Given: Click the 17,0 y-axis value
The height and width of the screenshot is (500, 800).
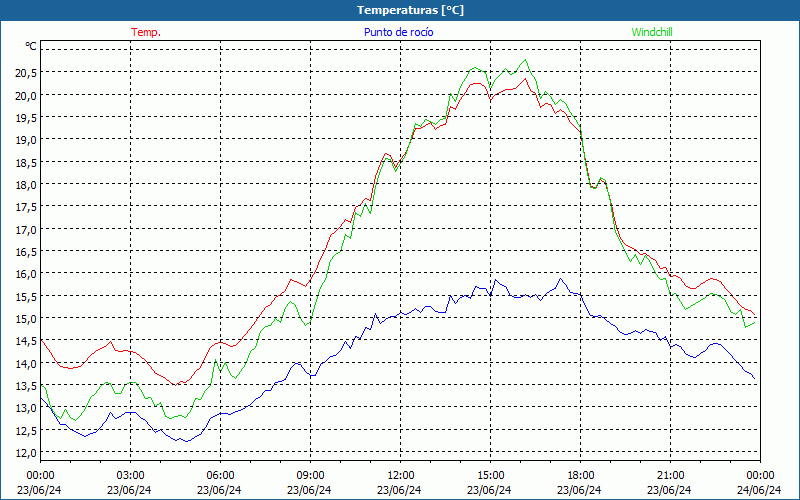Looking at the screenshot, I should tap(26, 230).
